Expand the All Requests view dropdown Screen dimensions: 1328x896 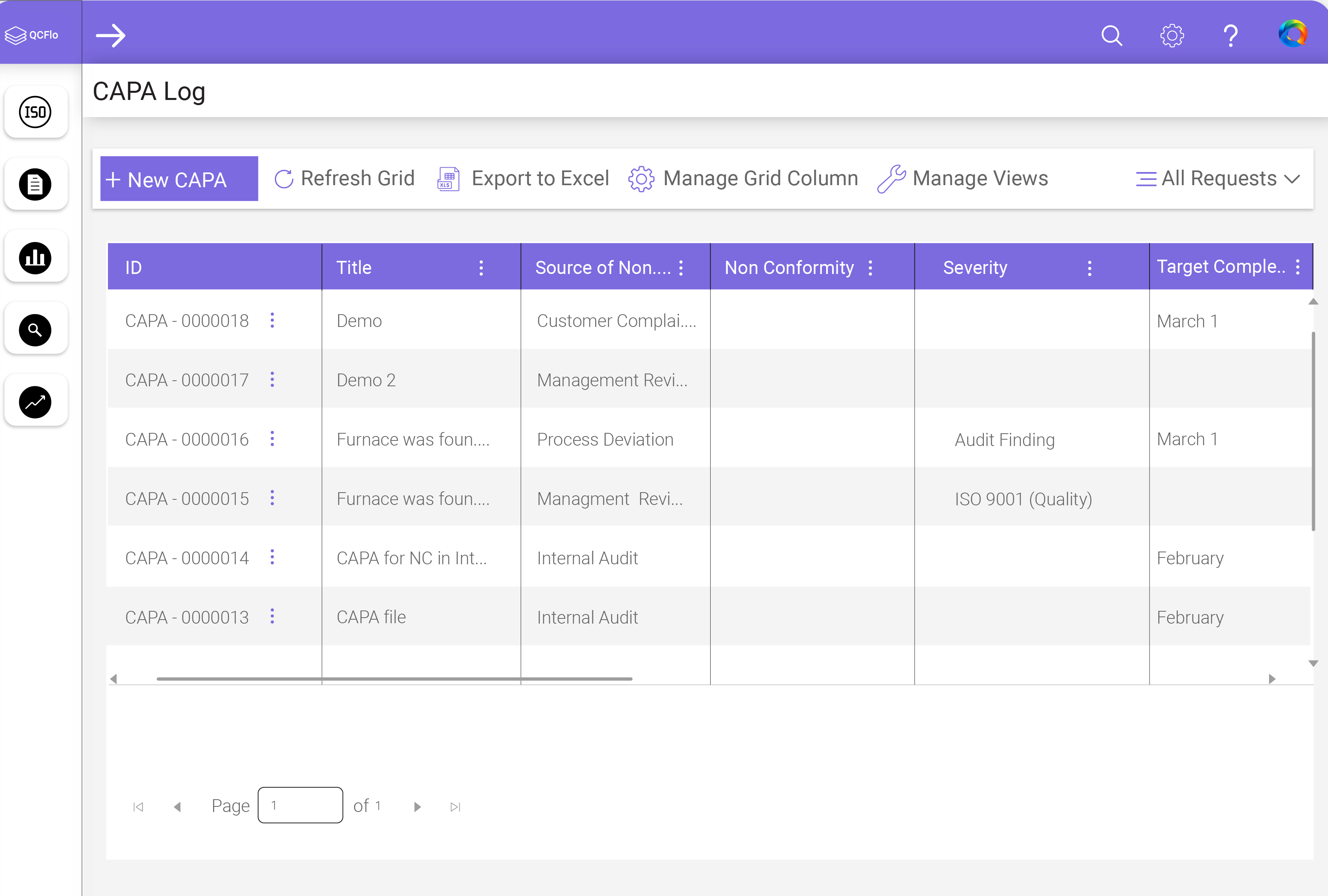[1218, 179]
